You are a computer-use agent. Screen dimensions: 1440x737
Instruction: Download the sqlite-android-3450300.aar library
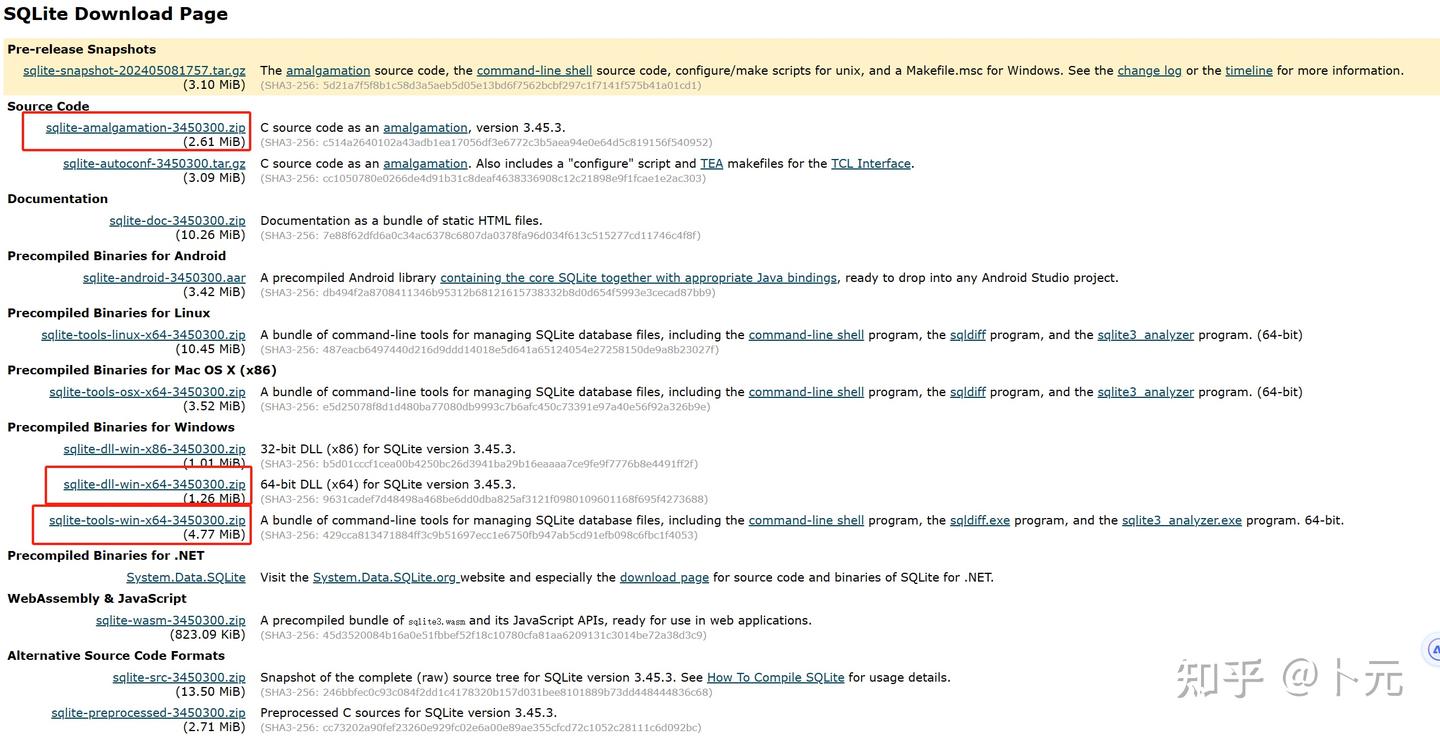click(164, 277)
